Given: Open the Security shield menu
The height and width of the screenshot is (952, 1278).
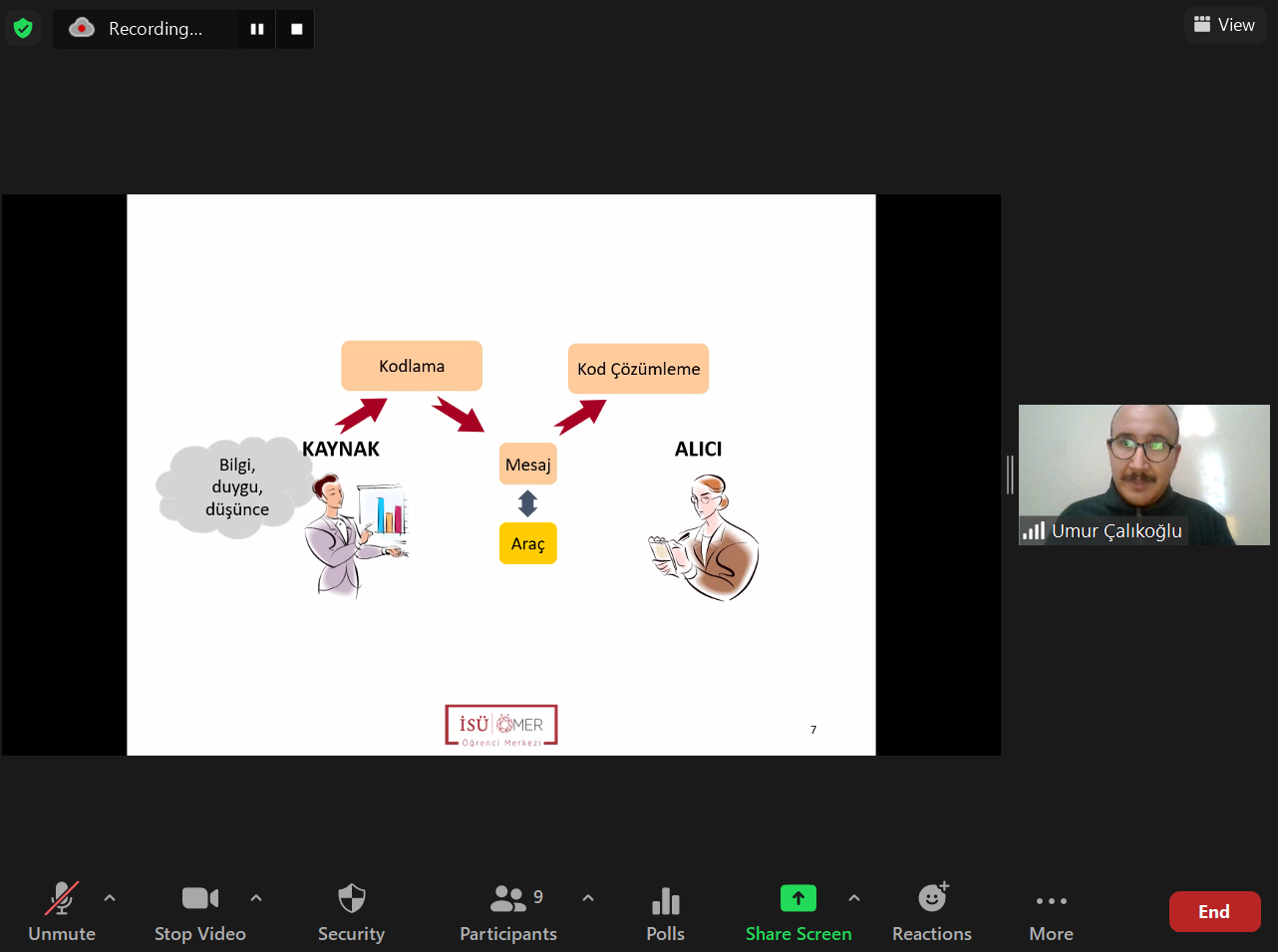Looking at the screenshot, I should pyautogui.click(x=351, y=911).
